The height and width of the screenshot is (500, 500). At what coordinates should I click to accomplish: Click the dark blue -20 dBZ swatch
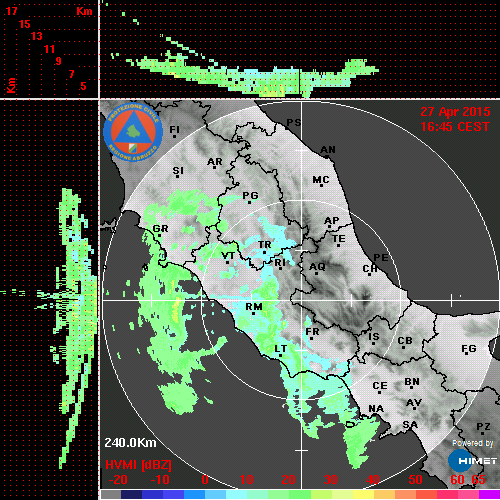(x=132, y=494)
